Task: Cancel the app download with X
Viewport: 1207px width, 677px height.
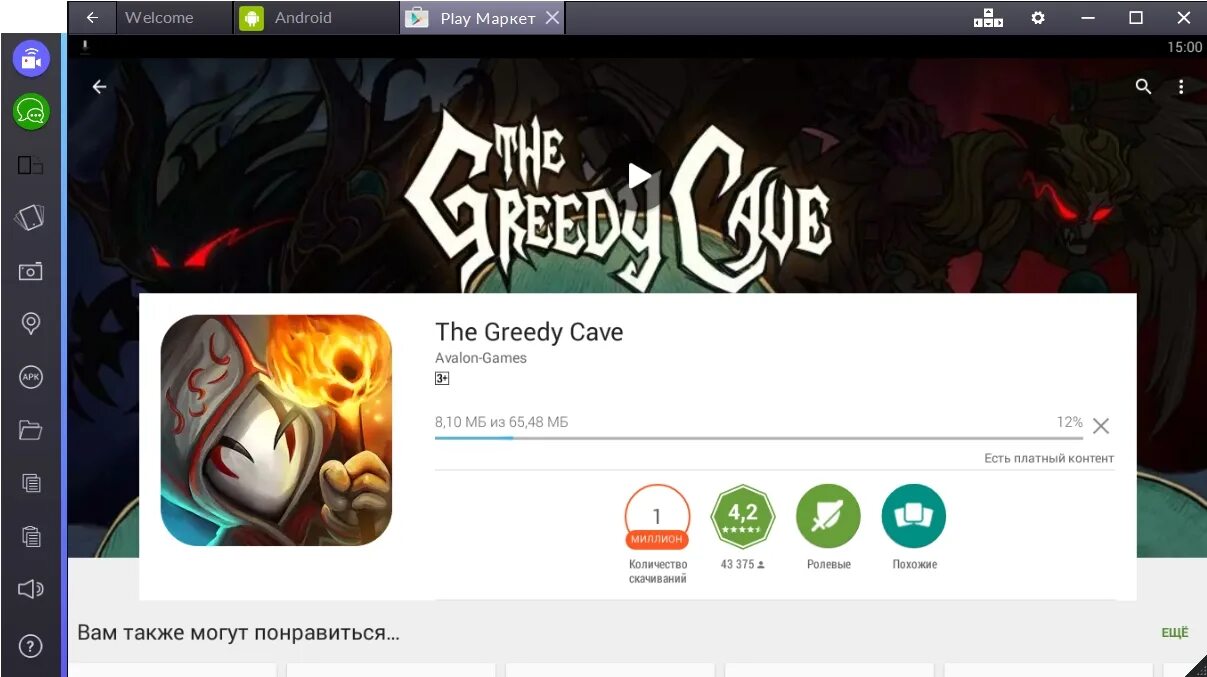Action: coord(1101,426)
